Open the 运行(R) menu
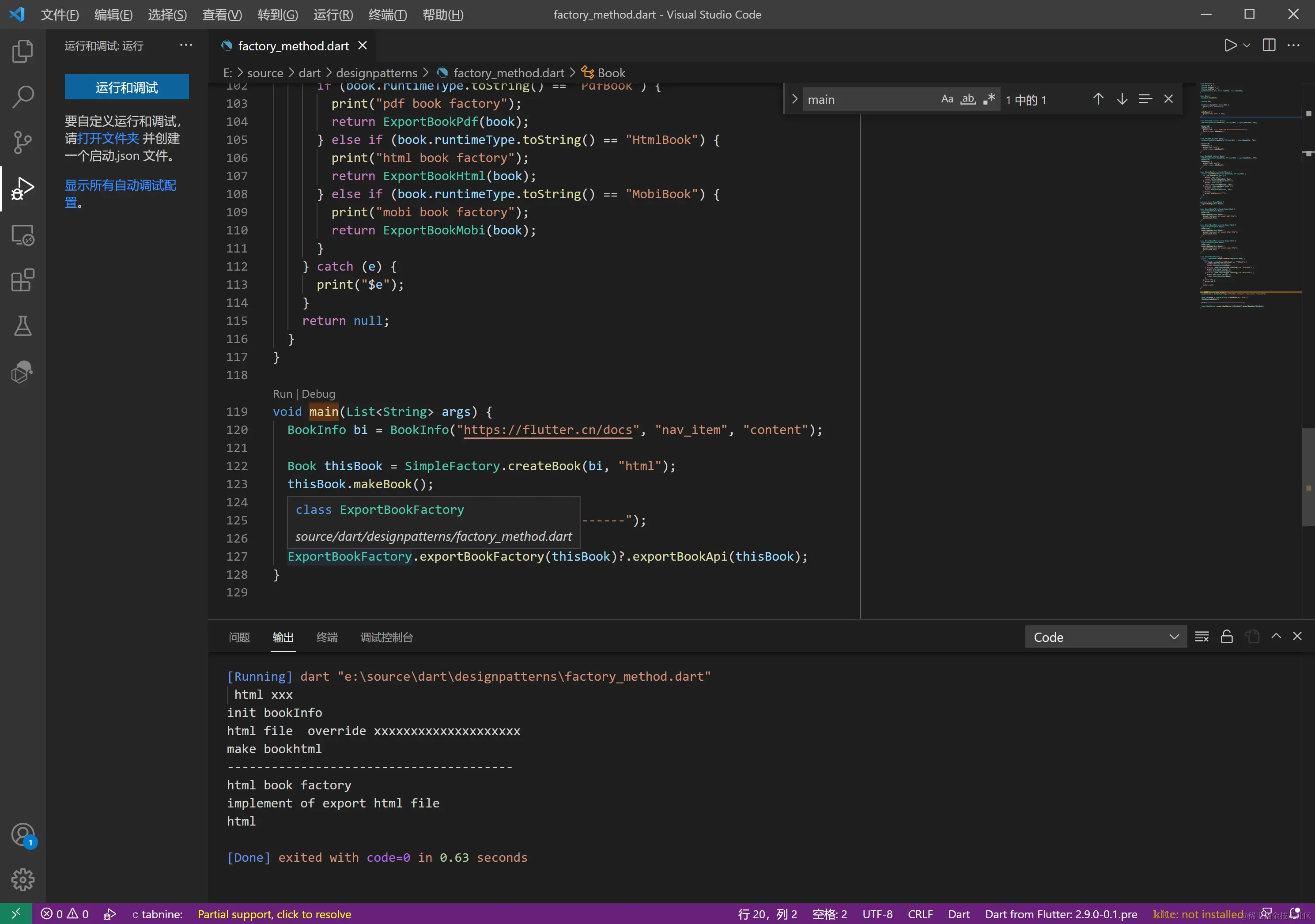The height and width of the screenshot is (924, 1315). coord(333,15)
